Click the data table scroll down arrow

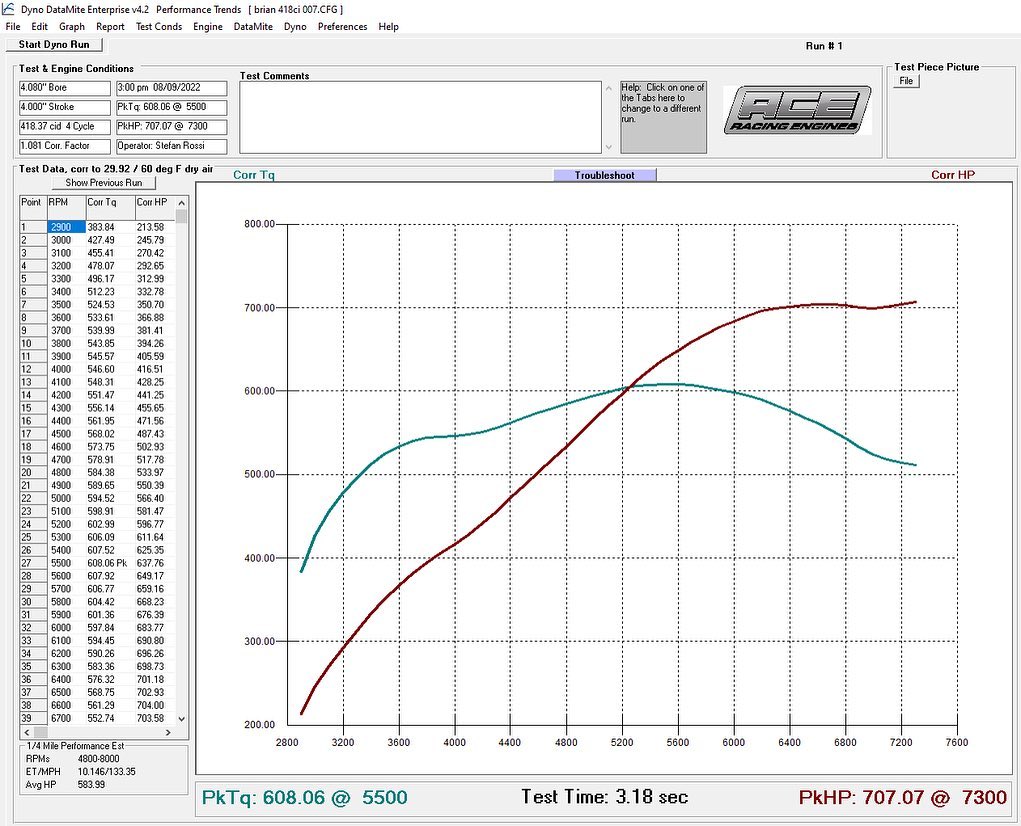(182, 719)
